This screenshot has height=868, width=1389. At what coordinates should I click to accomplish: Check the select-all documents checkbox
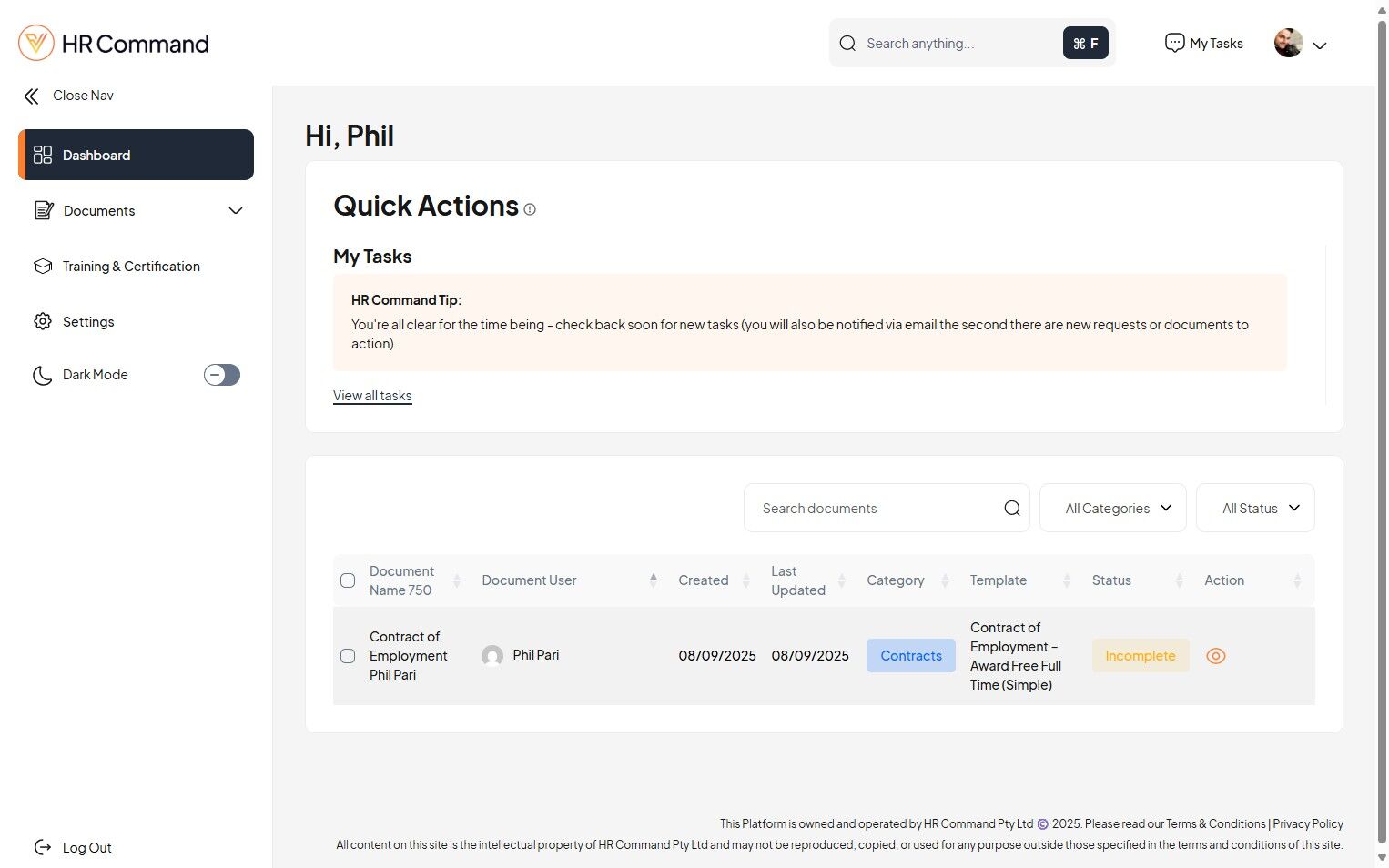click(348, 580)
